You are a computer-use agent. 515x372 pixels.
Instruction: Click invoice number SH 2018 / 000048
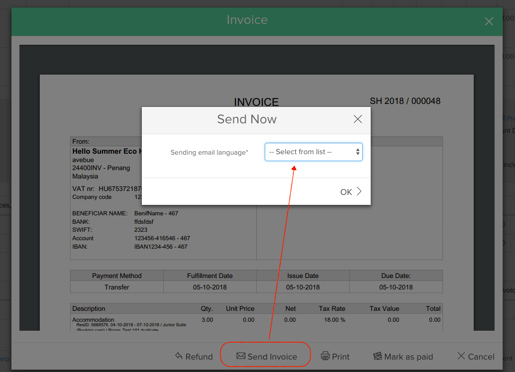[x=405, y=101]
